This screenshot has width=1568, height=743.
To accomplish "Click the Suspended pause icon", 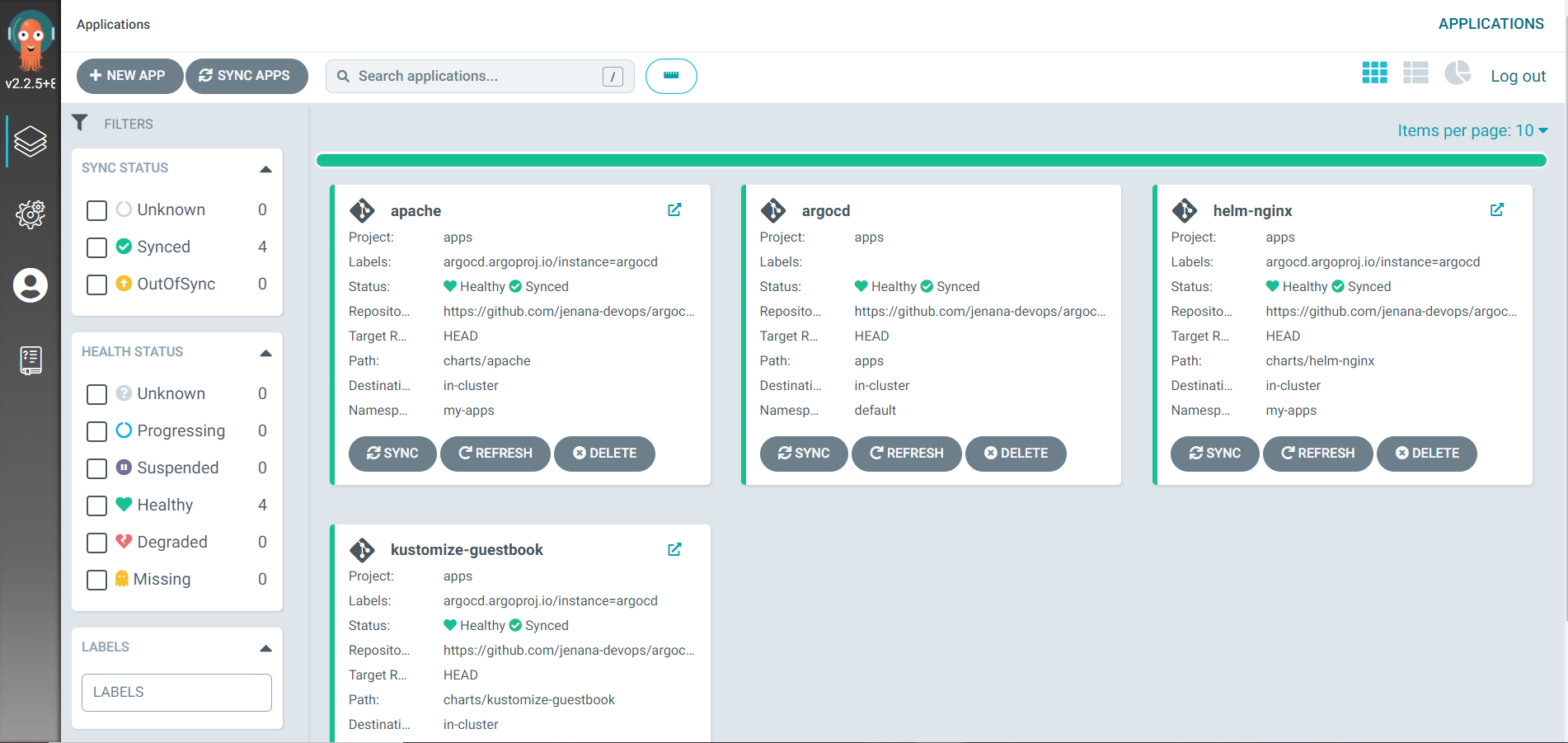I will (124, 467).
